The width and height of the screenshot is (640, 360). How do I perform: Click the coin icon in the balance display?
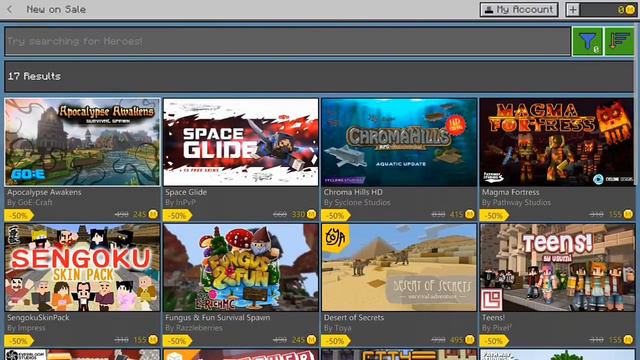(631, 9)
